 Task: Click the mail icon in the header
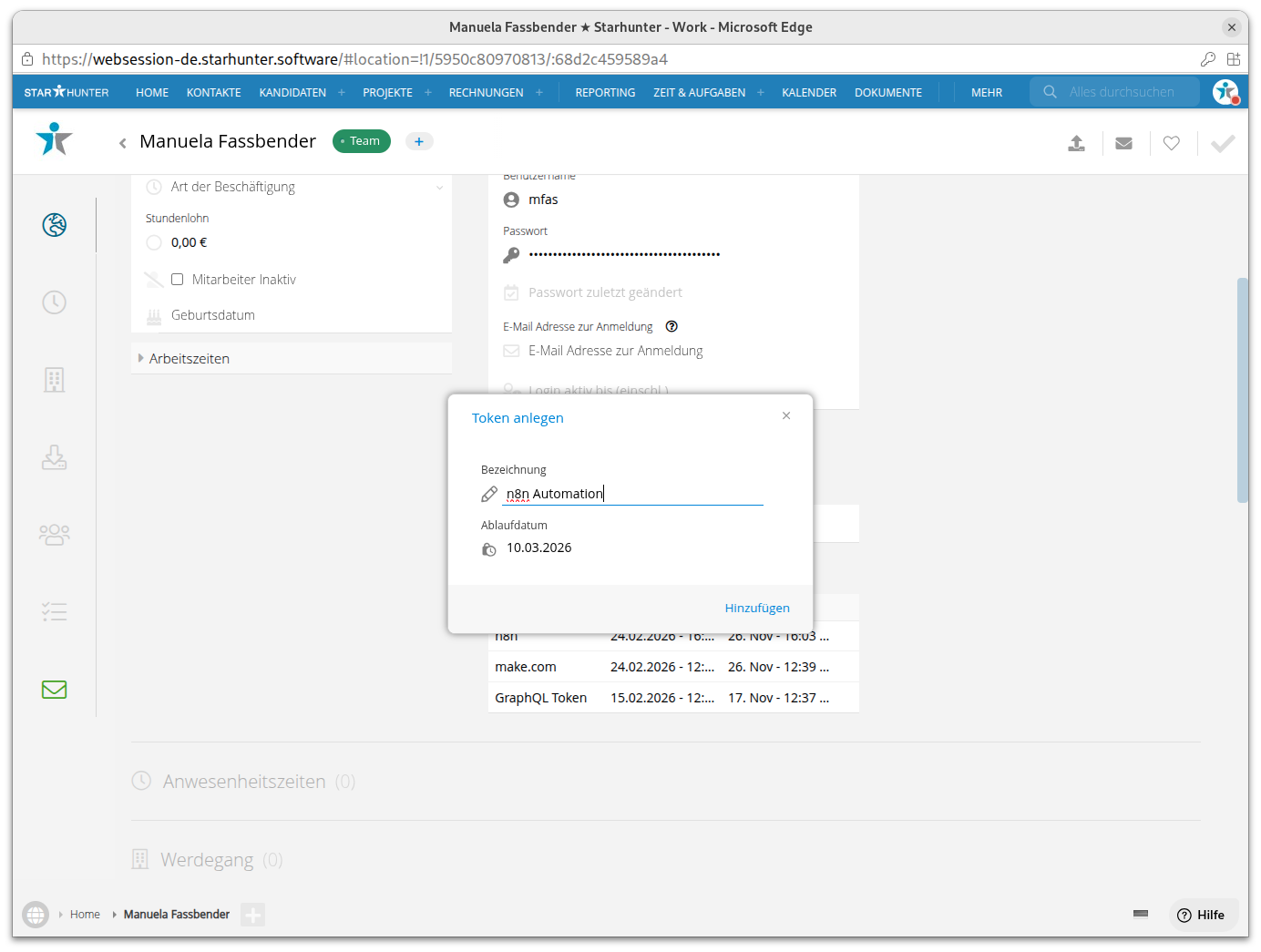(1124, 143)
